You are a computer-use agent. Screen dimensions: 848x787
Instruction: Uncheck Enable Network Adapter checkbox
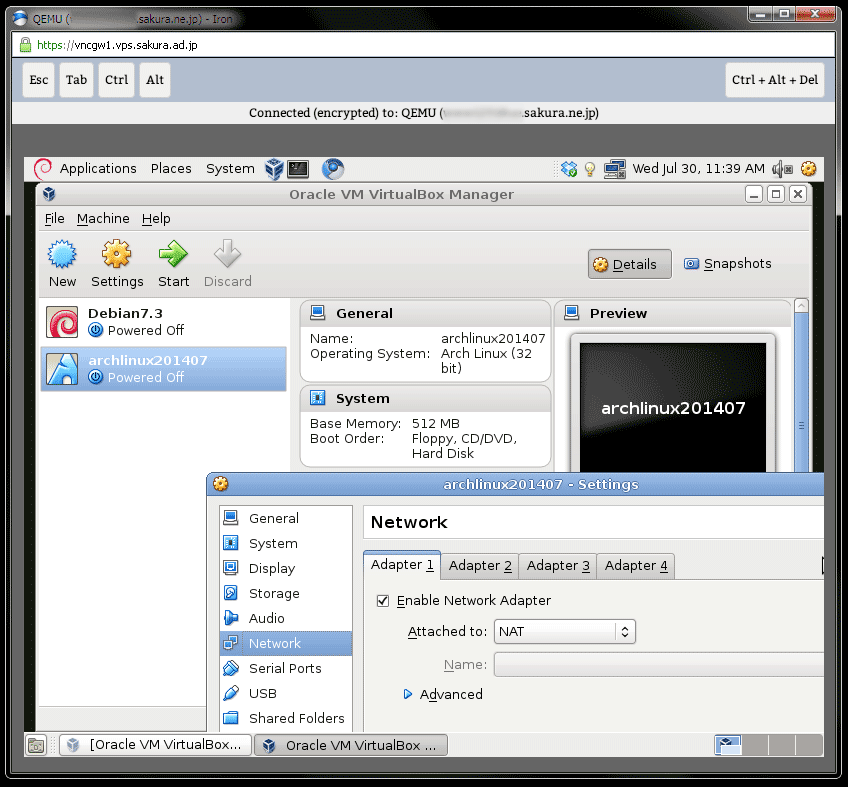[383, 600]
